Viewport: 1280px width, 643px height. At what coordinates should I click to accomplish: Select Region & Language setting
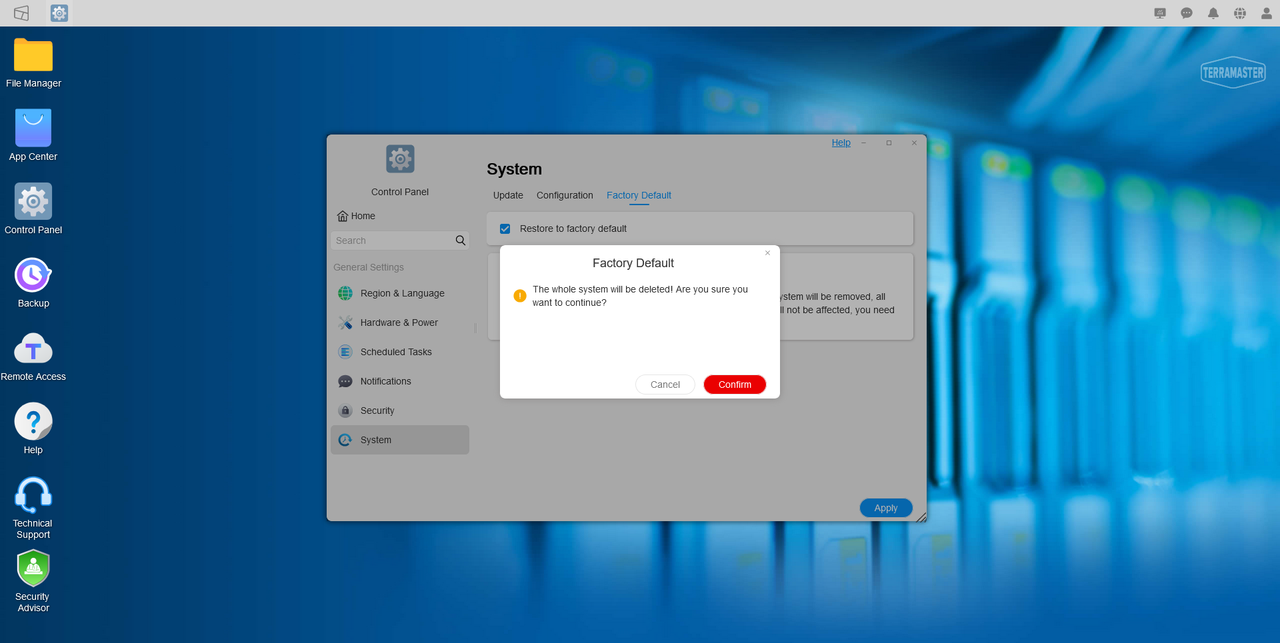(400, 293)
